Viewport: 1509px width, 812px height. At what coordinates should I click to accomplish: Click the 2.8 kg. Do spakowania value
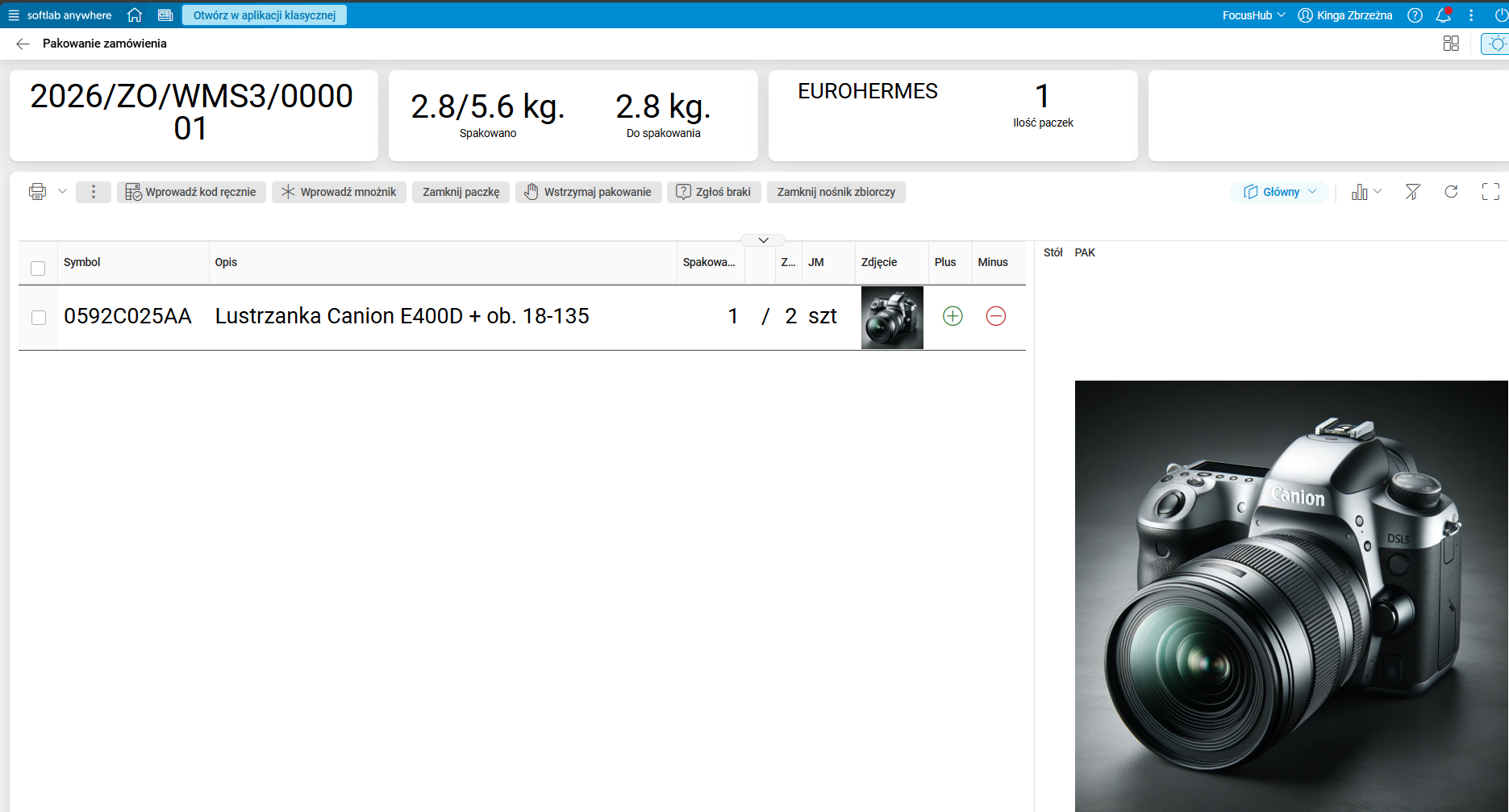coord(663,106)
